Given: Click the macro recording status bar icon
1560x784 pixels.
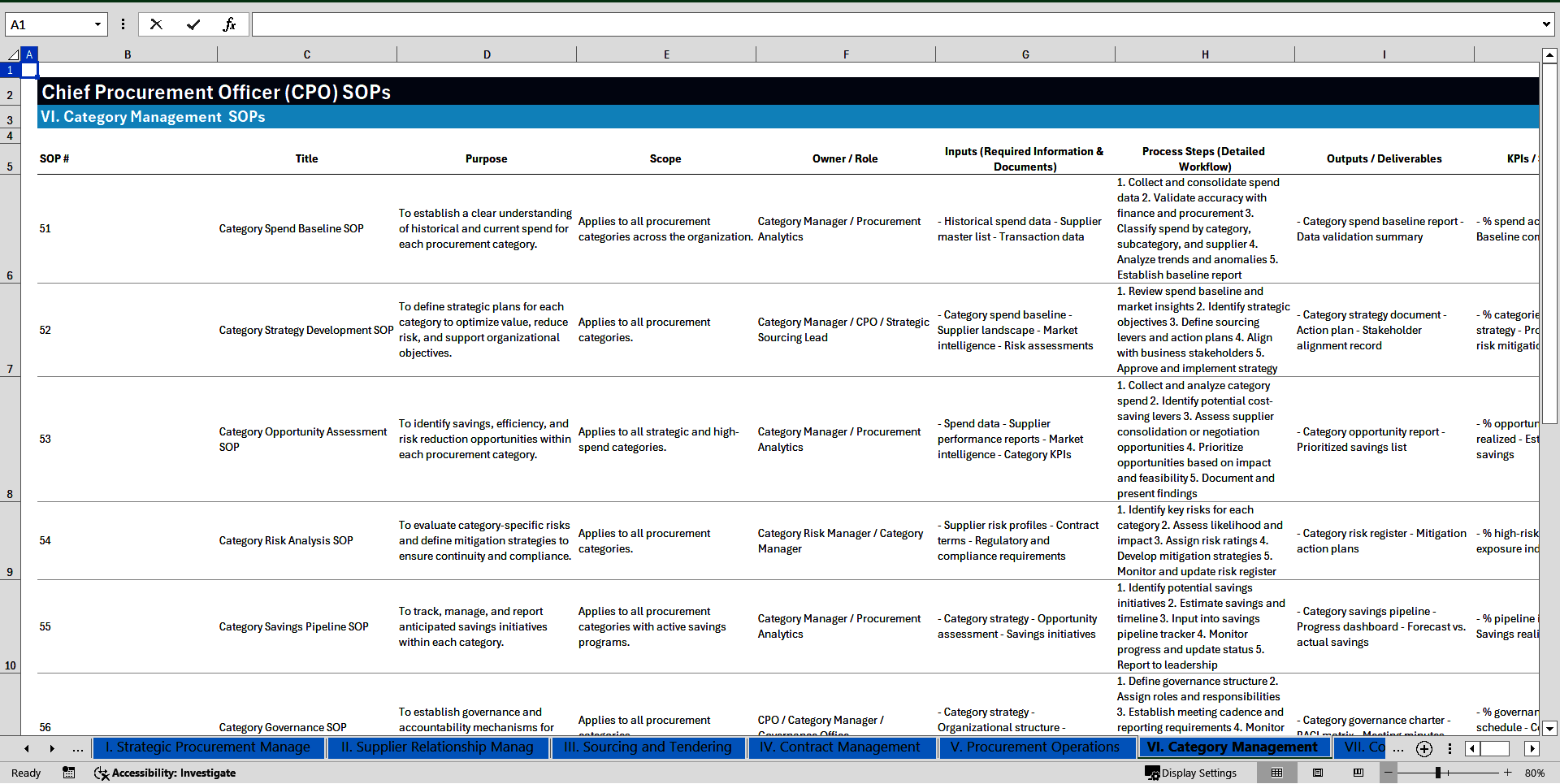Looking at the screenshot, I should tap(69, 773).
